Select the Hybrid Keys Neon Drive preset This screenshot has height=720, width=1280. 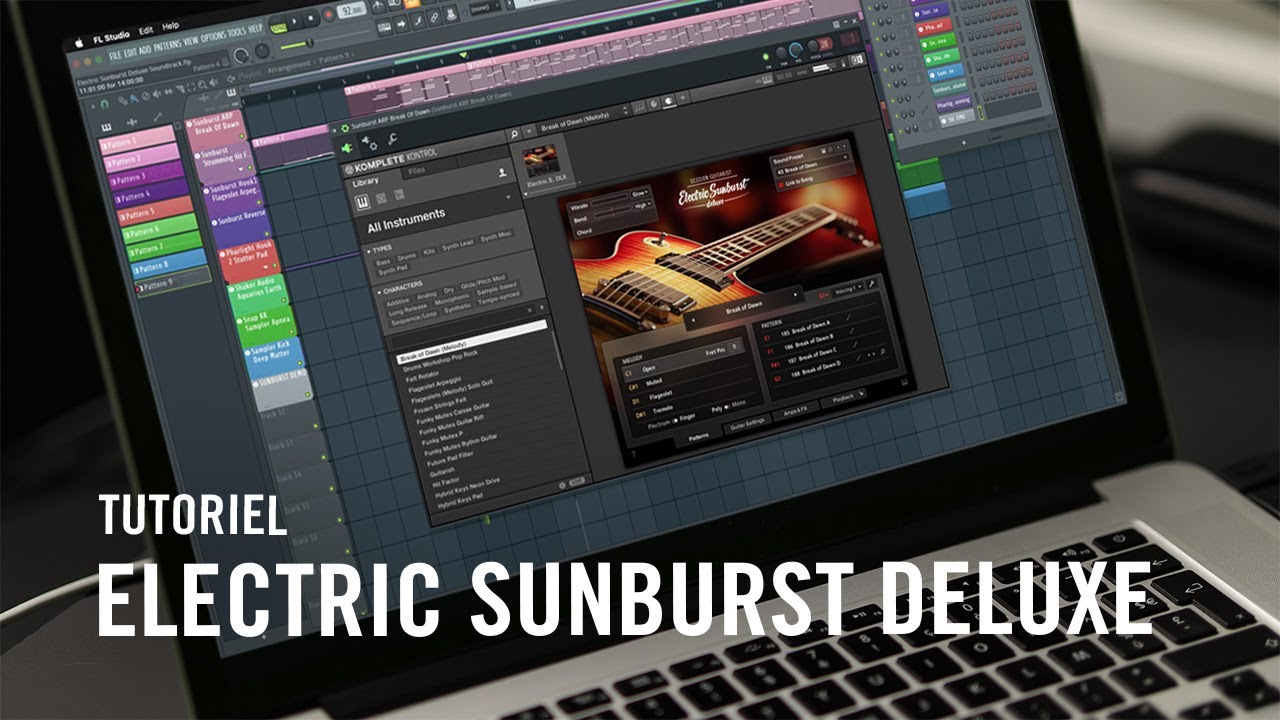(x=467, y=488)
